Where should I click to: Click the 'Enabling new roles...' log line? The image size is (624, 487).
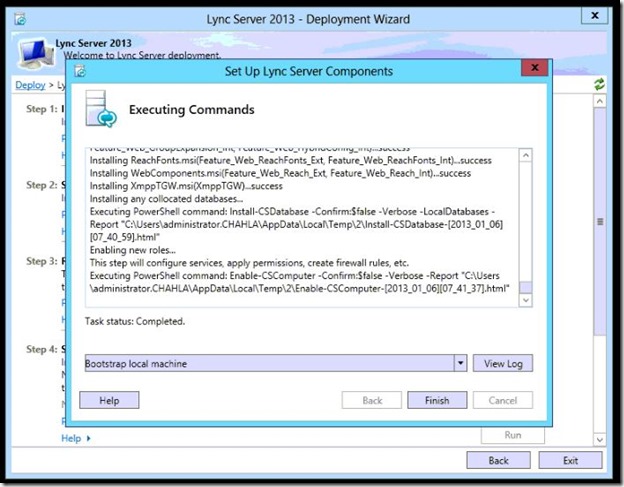click(133, 250)
